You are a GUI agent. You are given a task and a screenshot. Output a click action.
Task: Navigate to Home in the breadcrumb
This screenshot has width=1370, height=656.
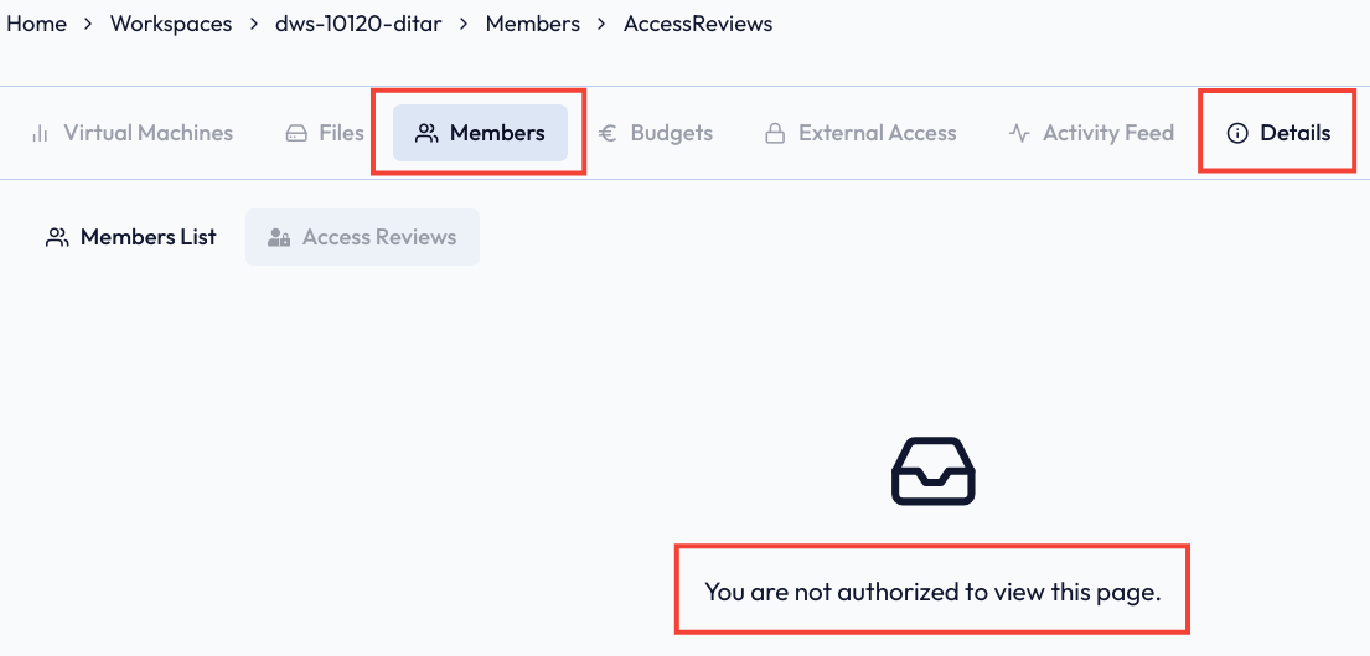pyautogui.click(x=36, y=24)
